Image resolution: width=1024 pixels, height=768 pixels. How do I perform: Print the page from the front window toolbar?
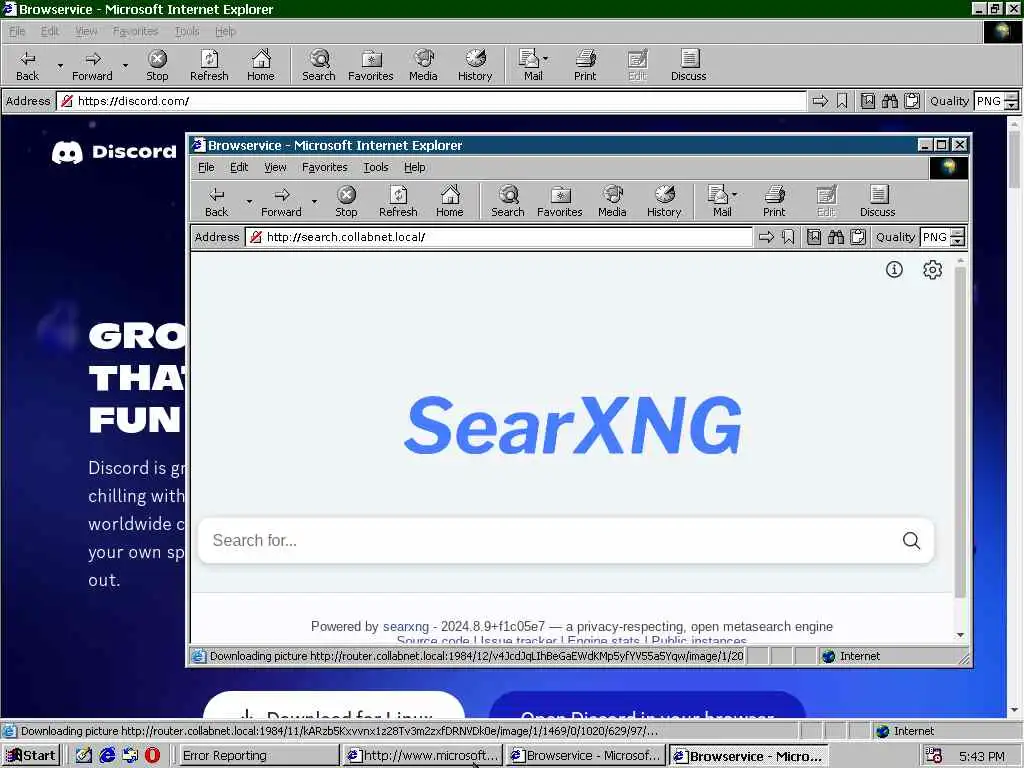click(x=774, y=202)
